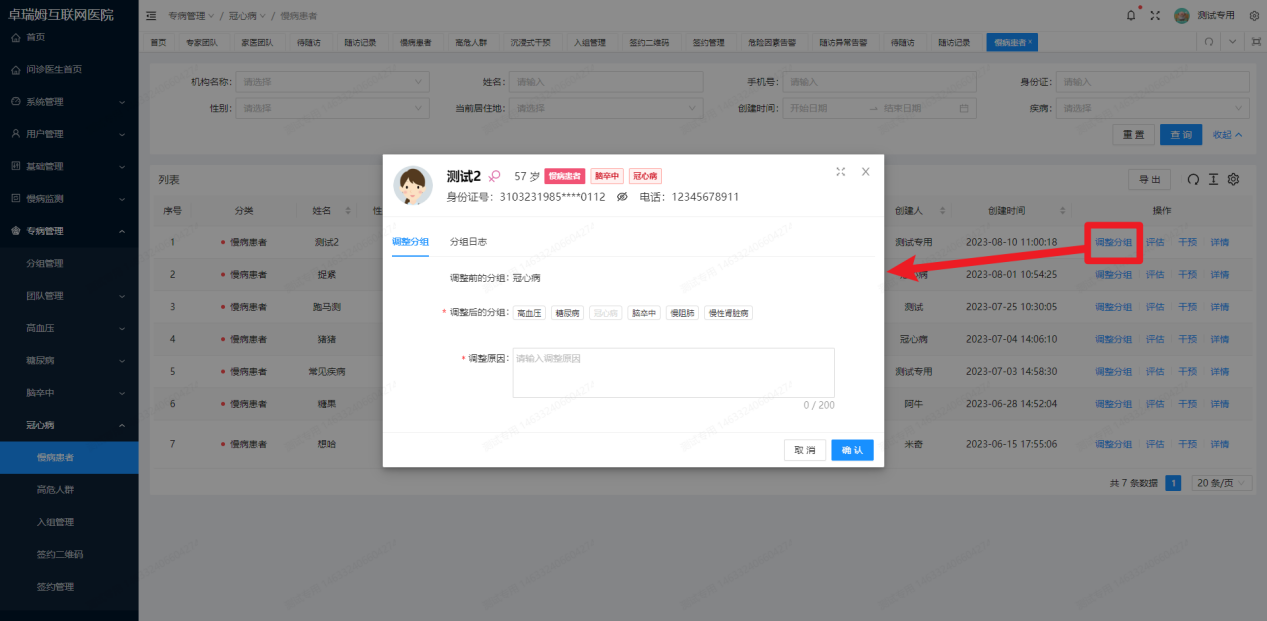Screen dimensions: 1267x621
Task: Open top-right settings gear
Action: point(1254,16)
